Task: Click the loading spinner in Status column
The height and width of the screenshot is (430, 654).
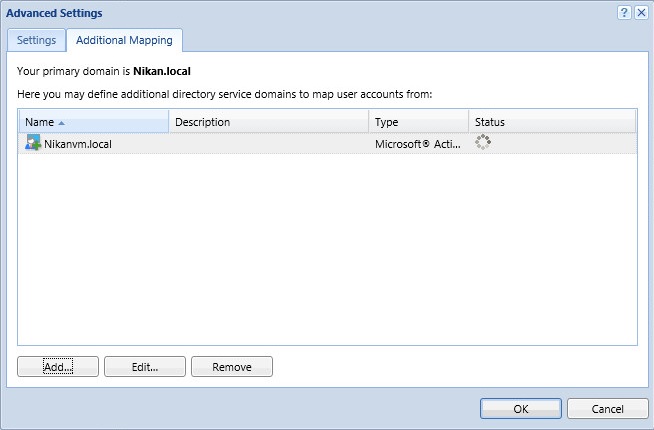Action: click(484, 143)
